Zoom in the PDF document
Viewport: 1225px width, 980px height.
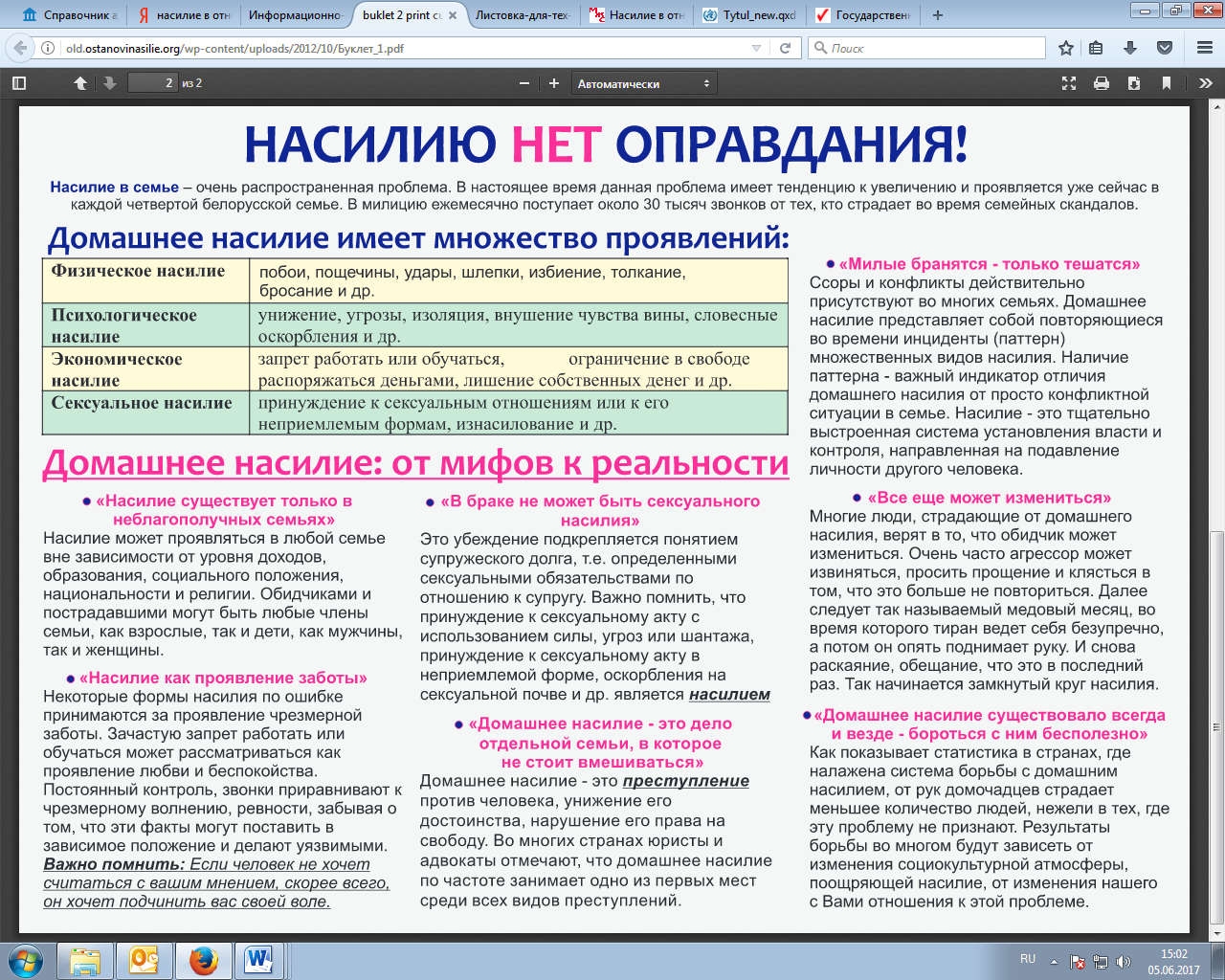(553, 83)
